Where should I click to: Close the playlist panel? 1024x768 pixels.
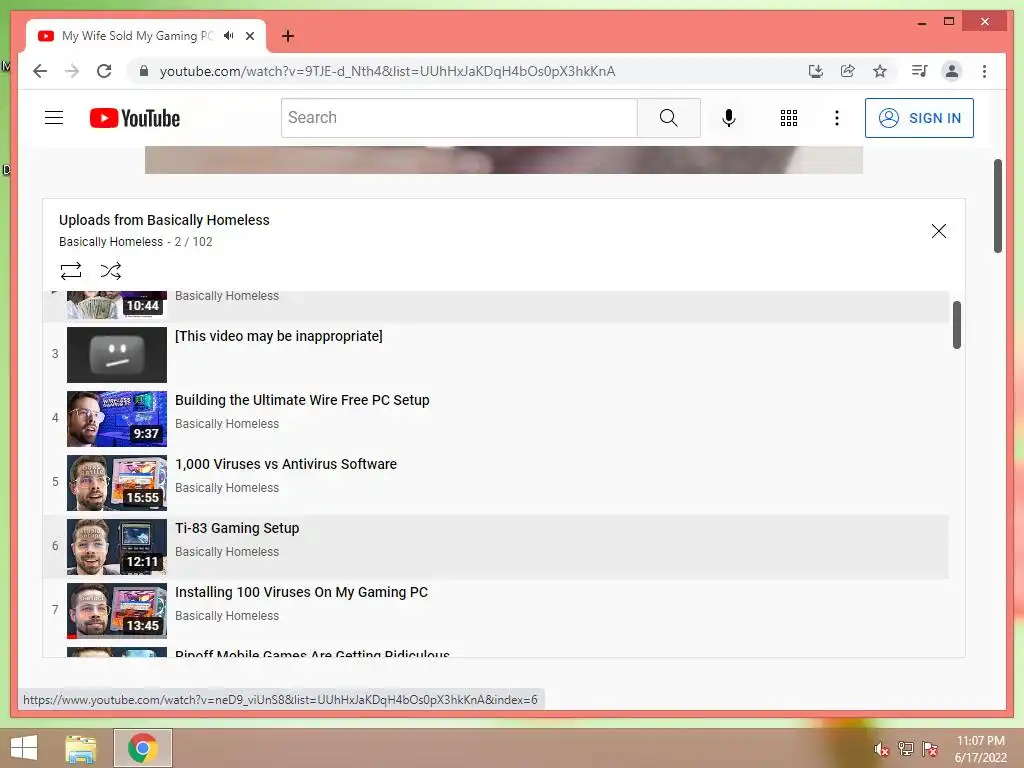[938, 231]
